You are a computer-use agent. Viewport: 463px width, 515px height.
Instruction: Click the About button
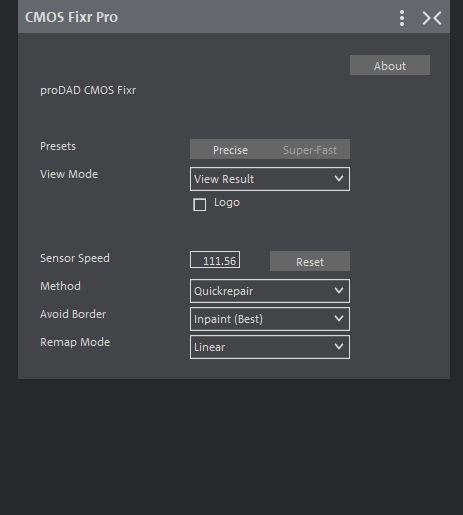tap(390, 65)
